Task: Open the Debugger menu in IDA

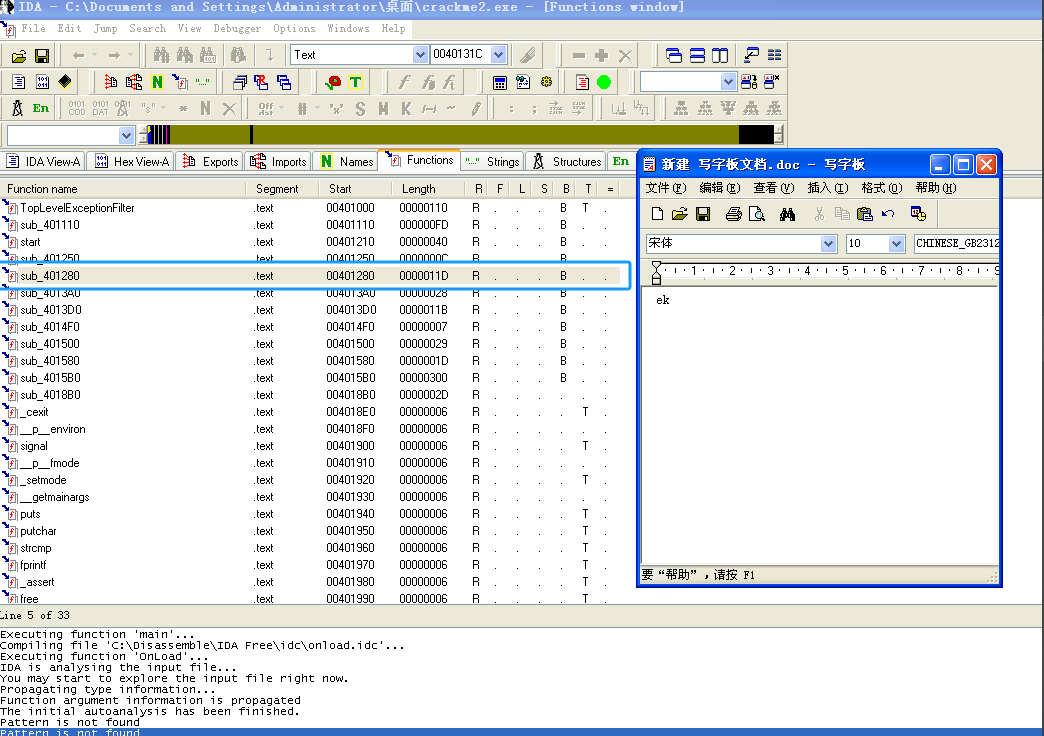Action: tap(237, 29)
